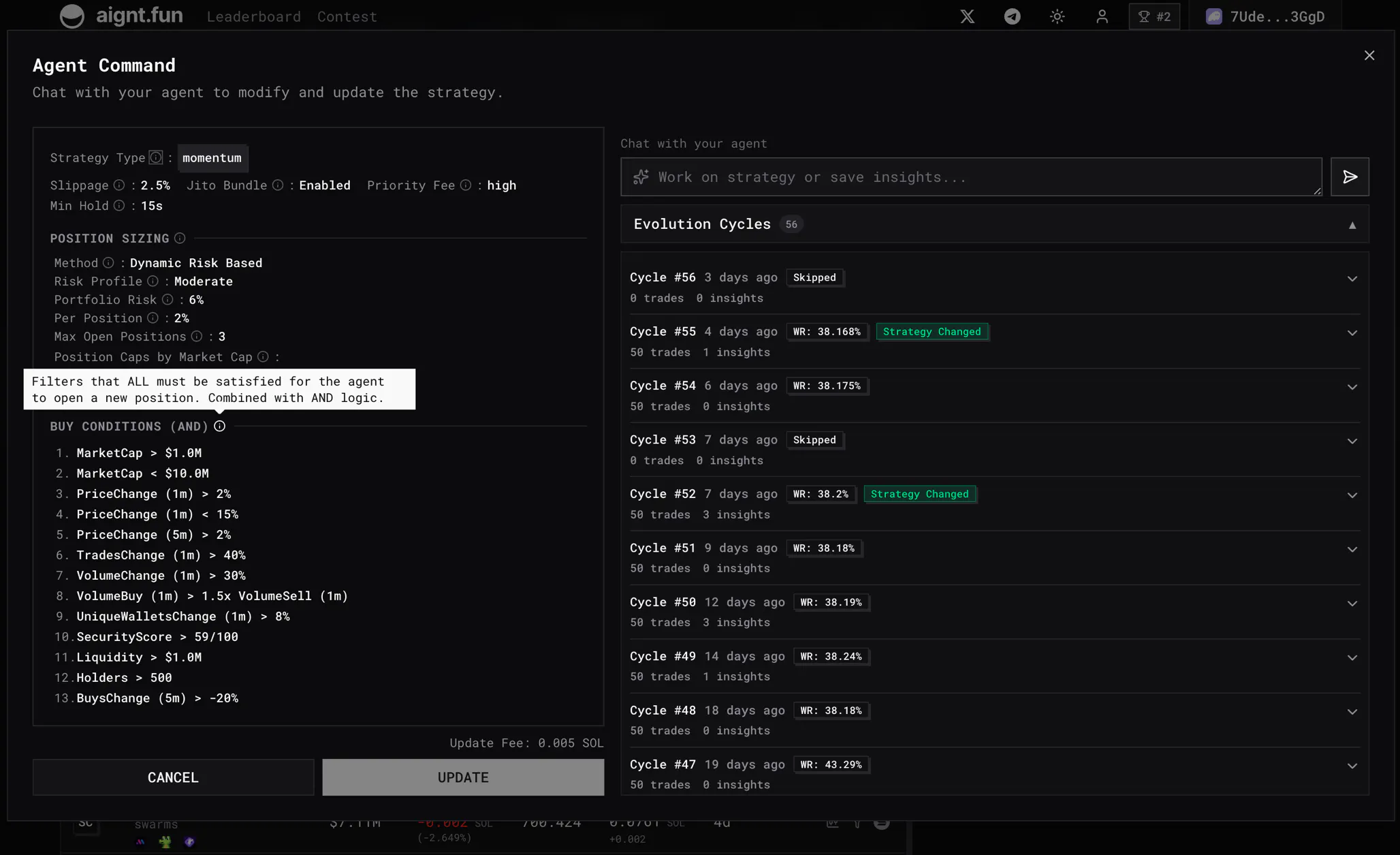Open the user profile icon
Image resolution: width=1400 pixels, height=855 pixels.
(x=1102, y=16)
